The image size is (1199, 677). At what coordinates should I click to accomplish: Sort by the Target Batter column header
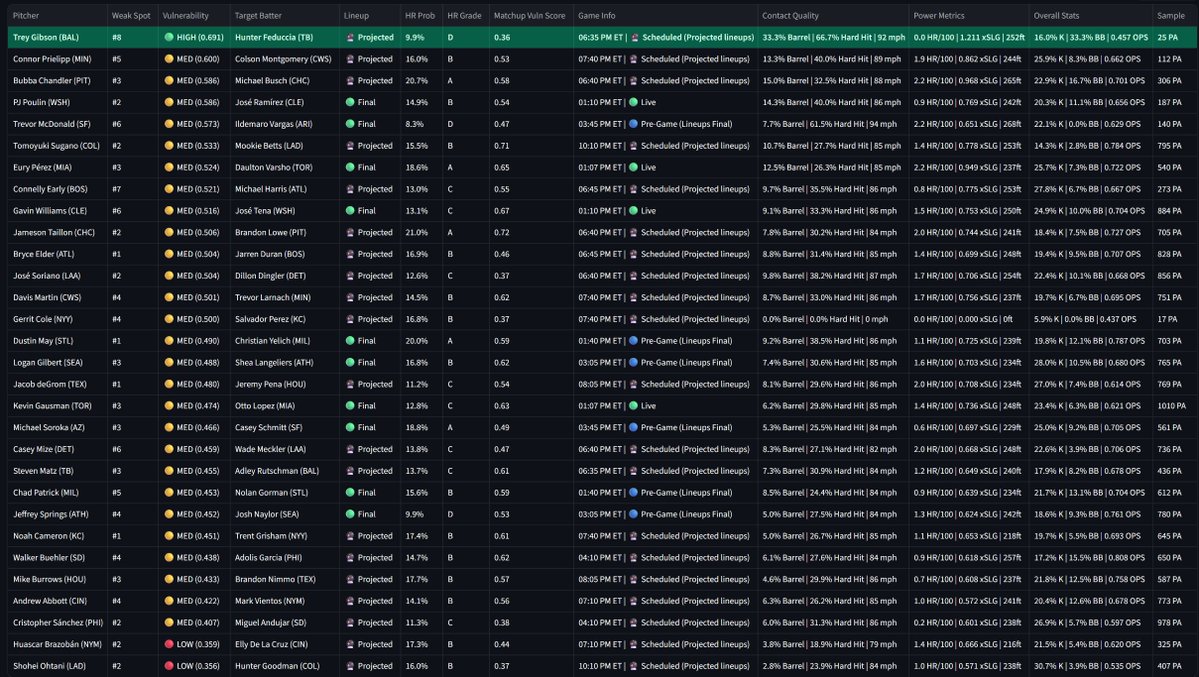pos(258,15)
